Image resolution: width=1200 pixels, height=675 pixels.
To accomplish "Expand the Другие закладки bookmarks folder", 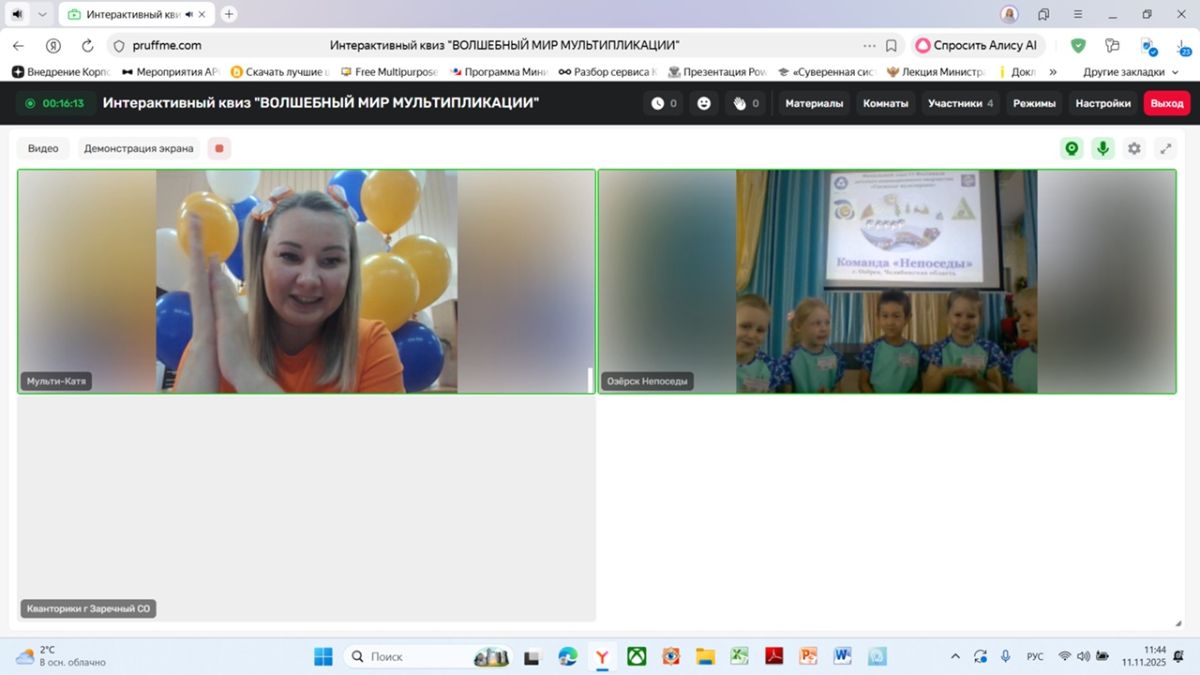I will (x=1130, y=72).
